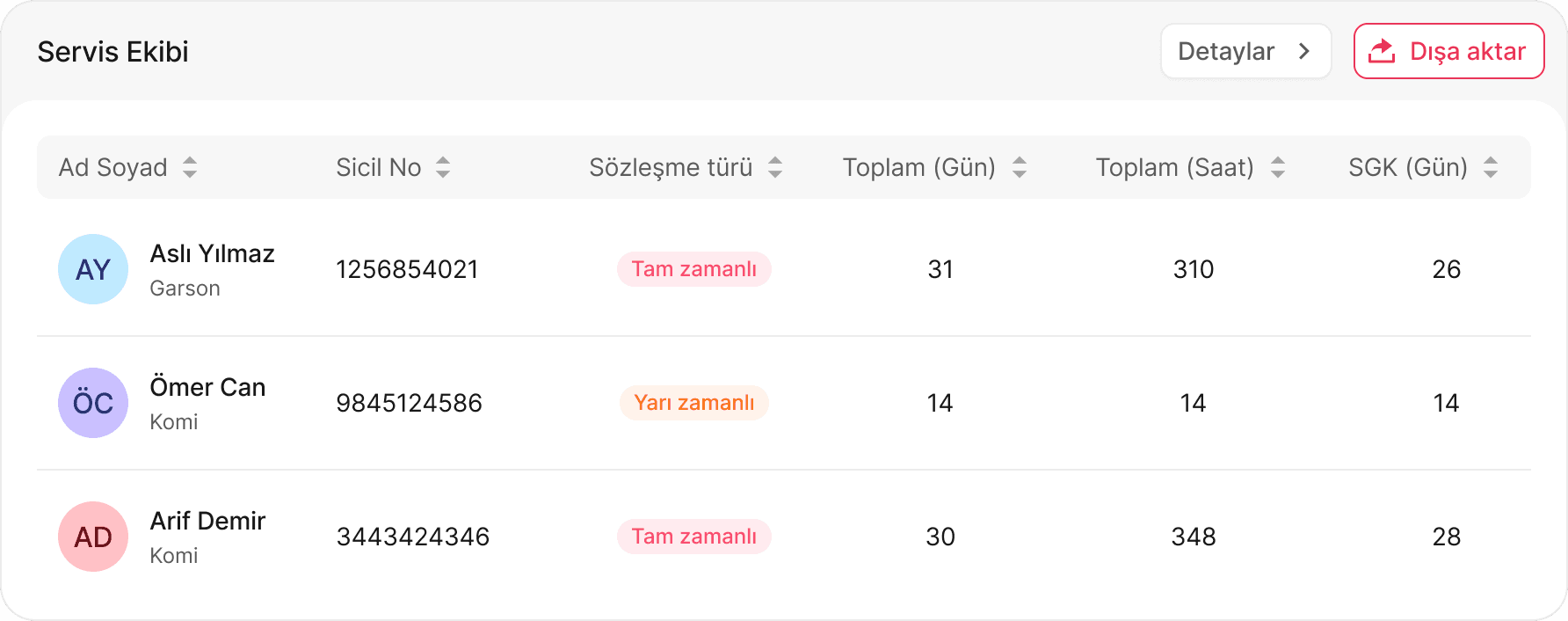
Task: Click the export icon in Dışa aktar
Action: [x=1382, y=51]
